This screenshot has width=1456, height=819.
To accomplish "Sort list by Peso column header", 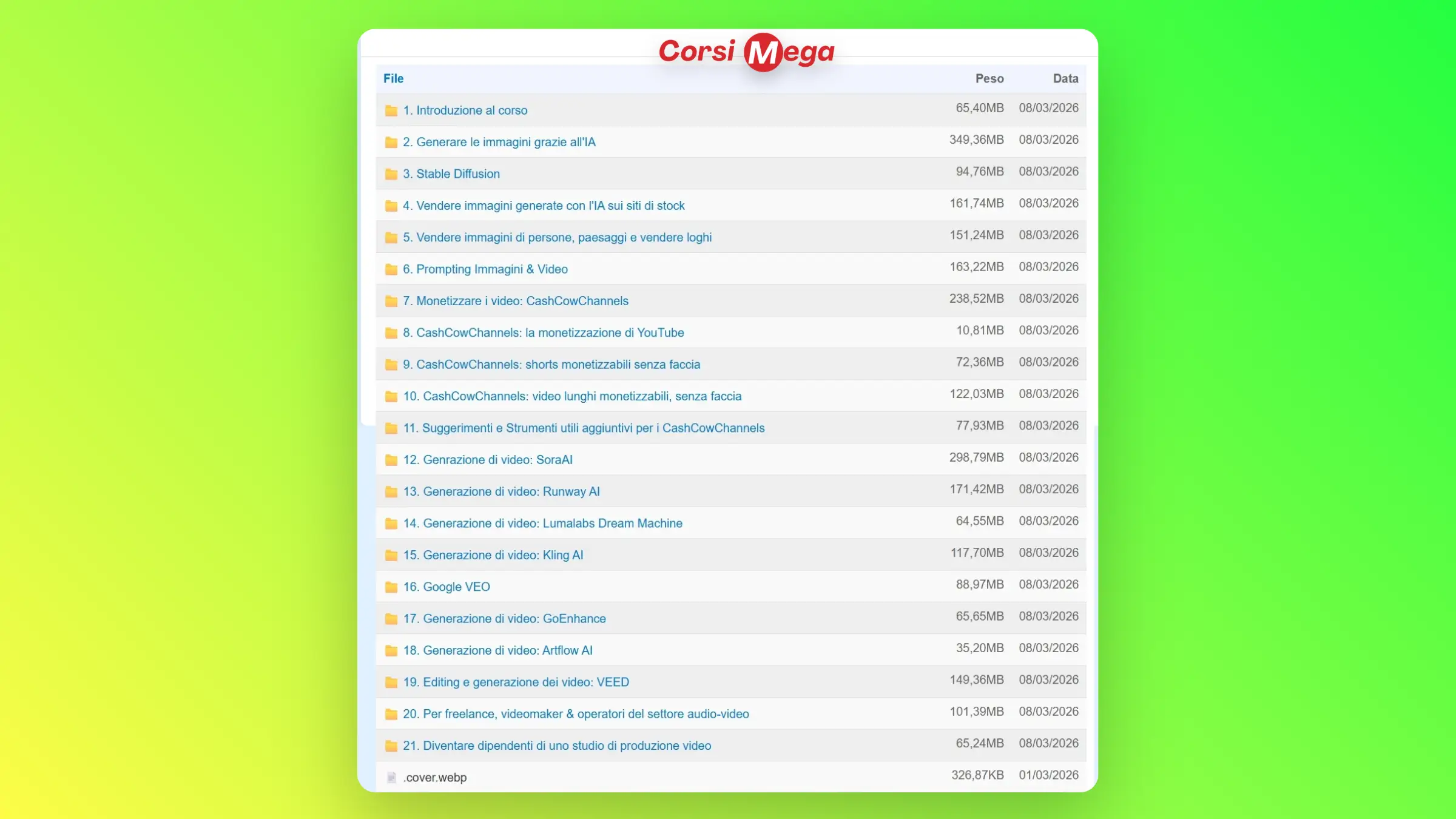I will point(989,79).
